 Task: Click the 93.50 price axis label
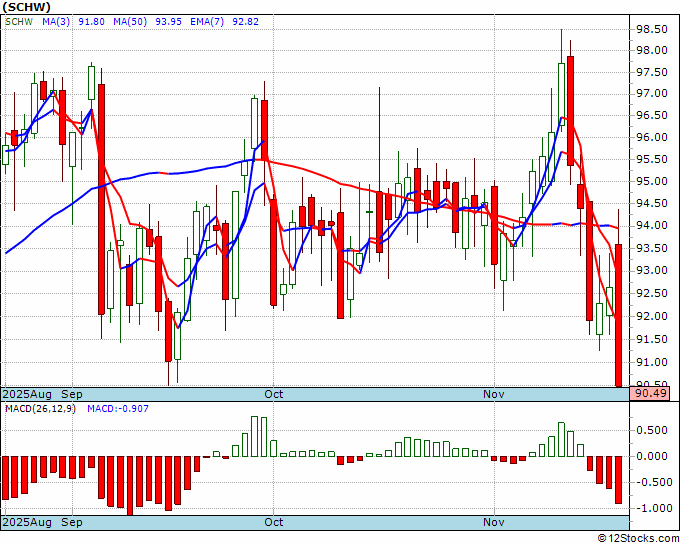coord(651,248)
